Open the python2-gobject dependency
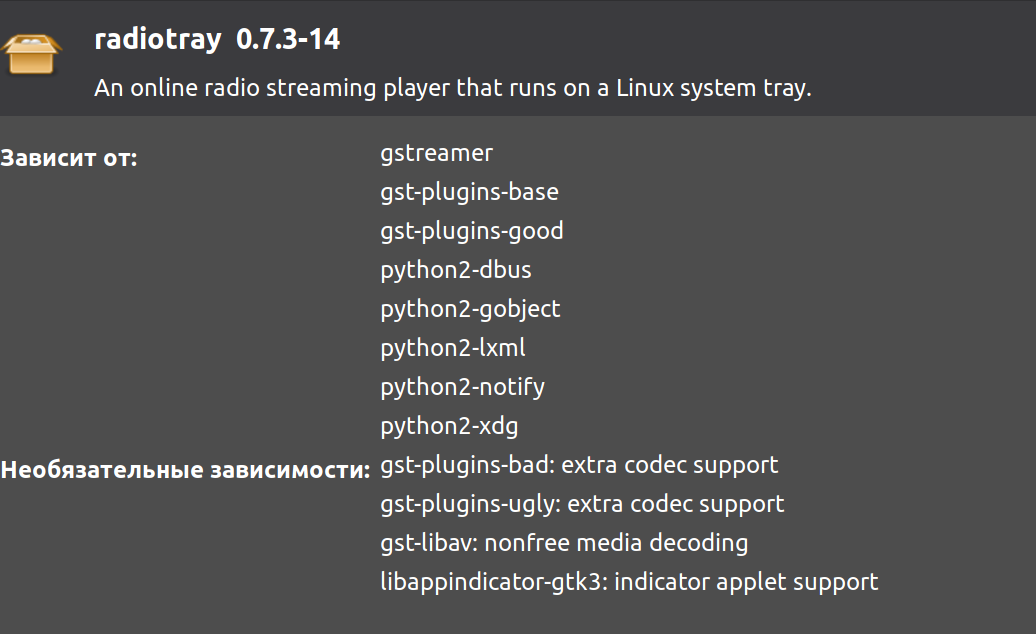The image size is (1036, 634). coord(470,310)
